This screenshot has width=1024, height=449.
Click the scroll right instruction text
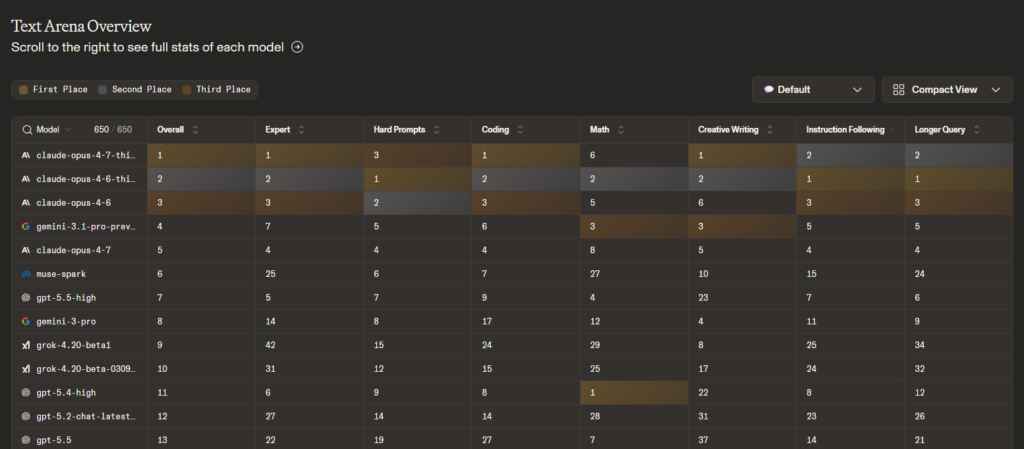pyautogui.click(x=148, y=48)
